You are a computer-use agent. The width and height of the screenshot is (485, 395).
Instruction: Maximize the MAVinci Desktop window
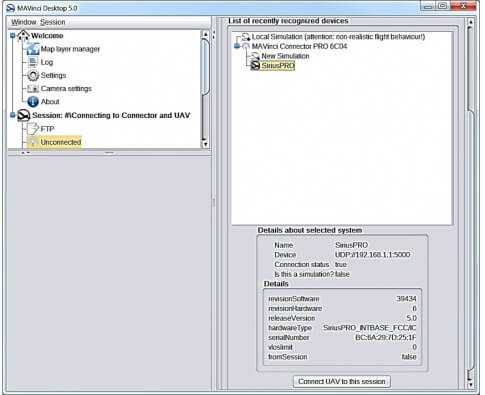pyautogui.click(x=443, y=6)
